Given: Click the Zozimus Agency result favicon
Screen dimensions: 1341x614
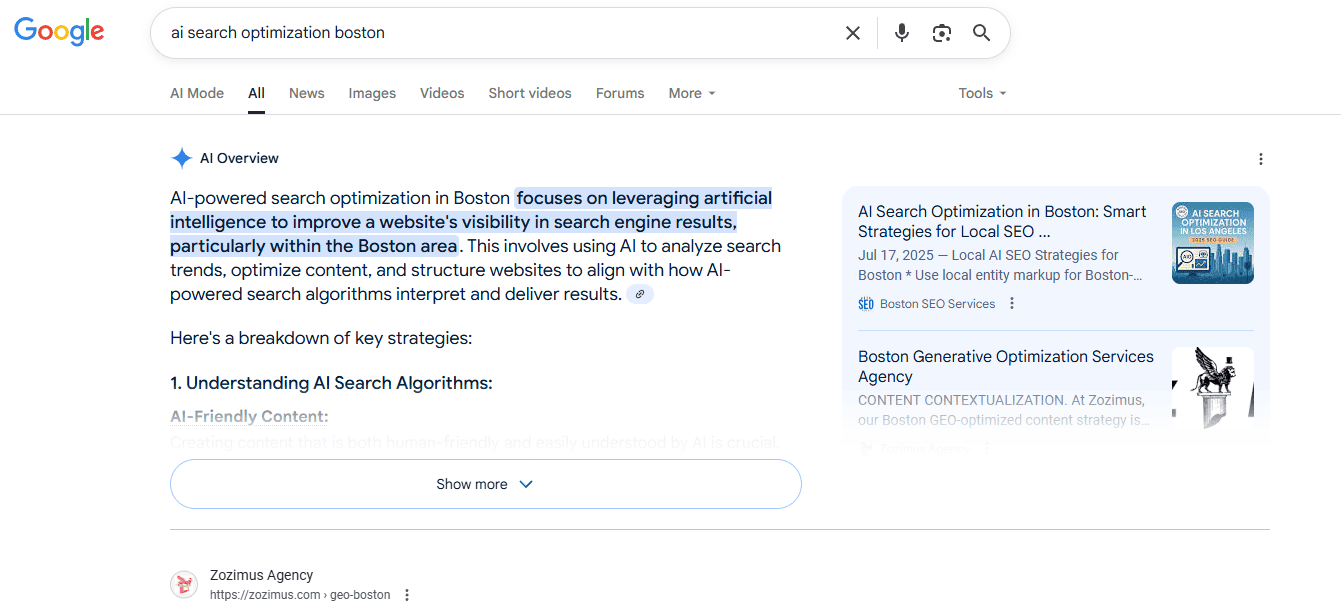Looking at the screenshot, I should click(184, 584).
